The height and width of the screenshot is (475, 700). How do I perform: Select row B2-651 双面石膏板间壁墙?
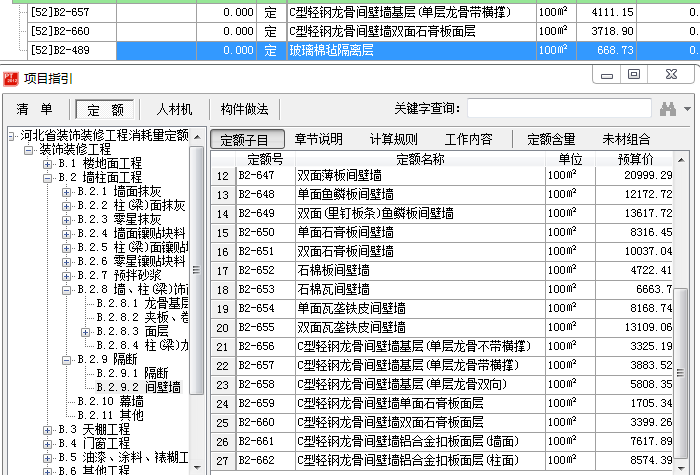tap(442, 252)
